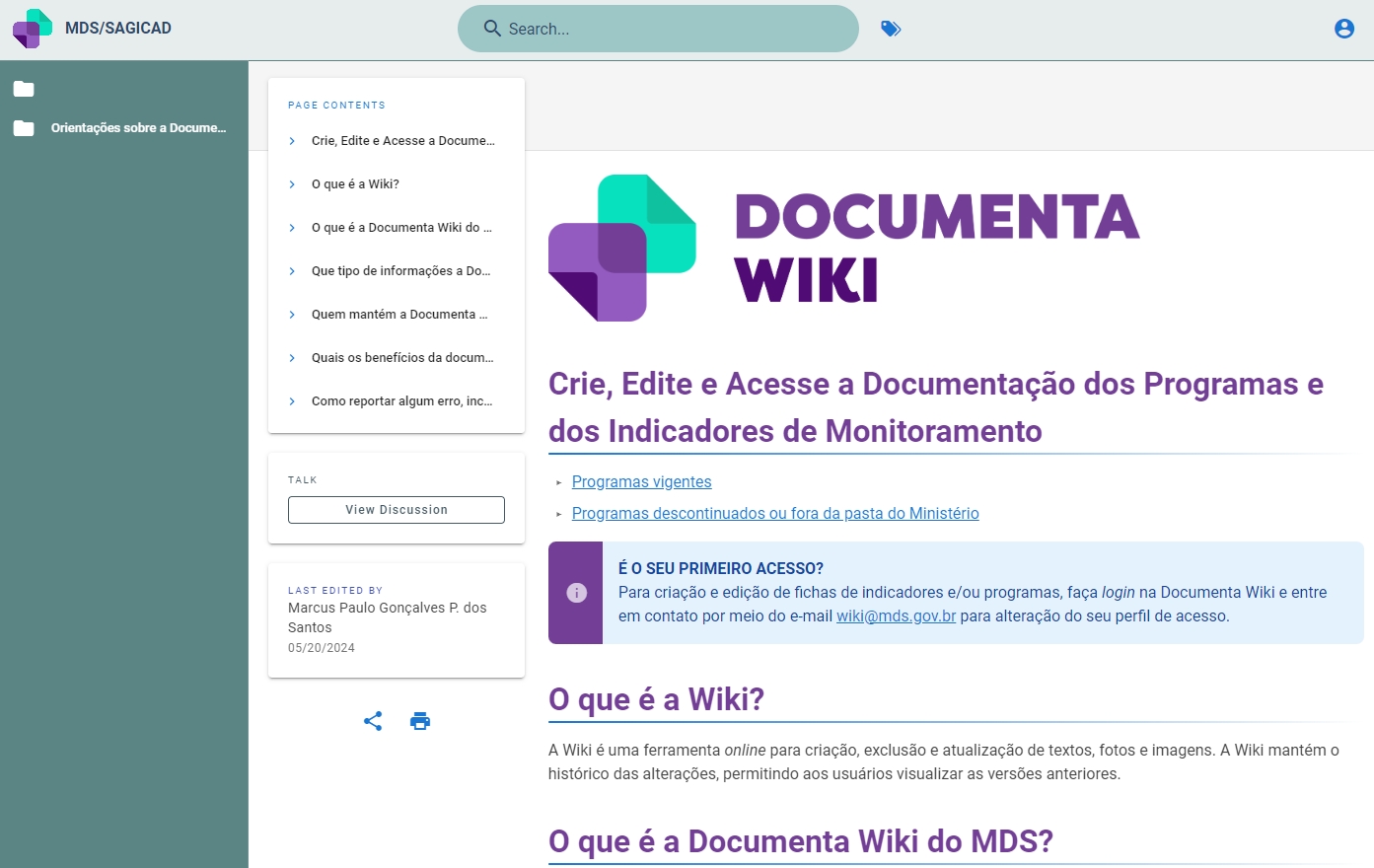Expand 'Quem mantém a Documenta' in Page Contents
The height and width of the screenshot is (868, 1374).
point(290,314)
